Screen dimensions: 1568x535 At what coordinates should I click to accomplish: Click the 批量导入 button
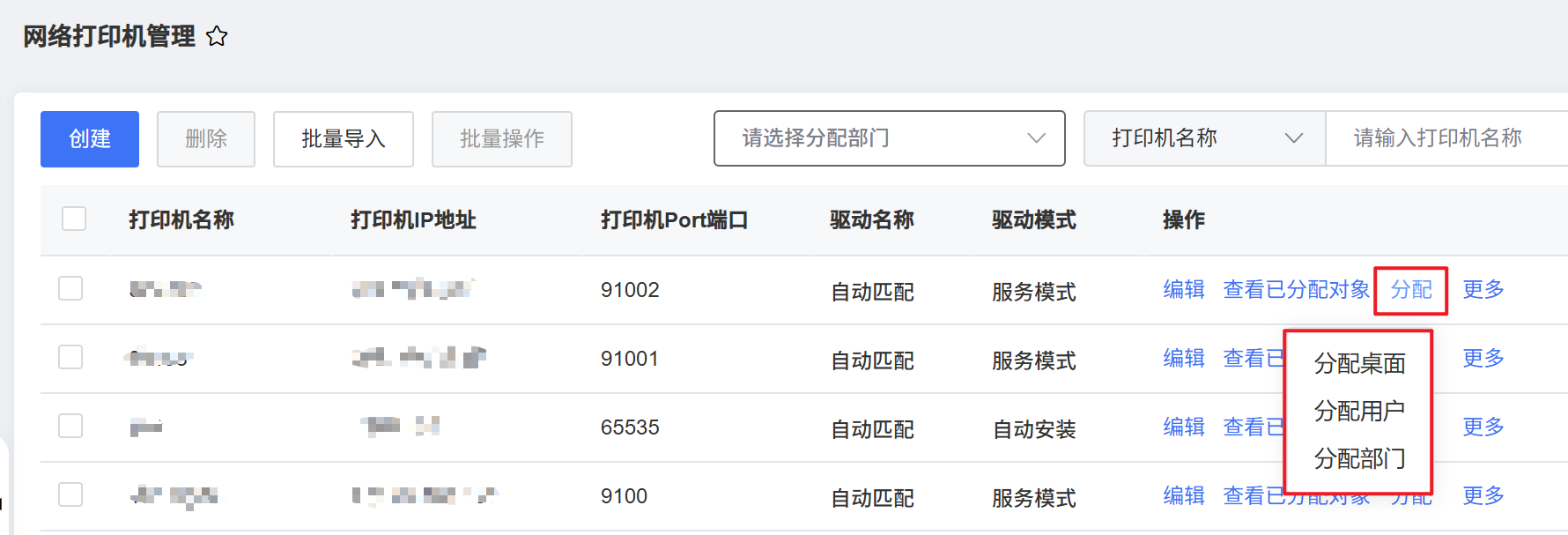pos(343,139)
